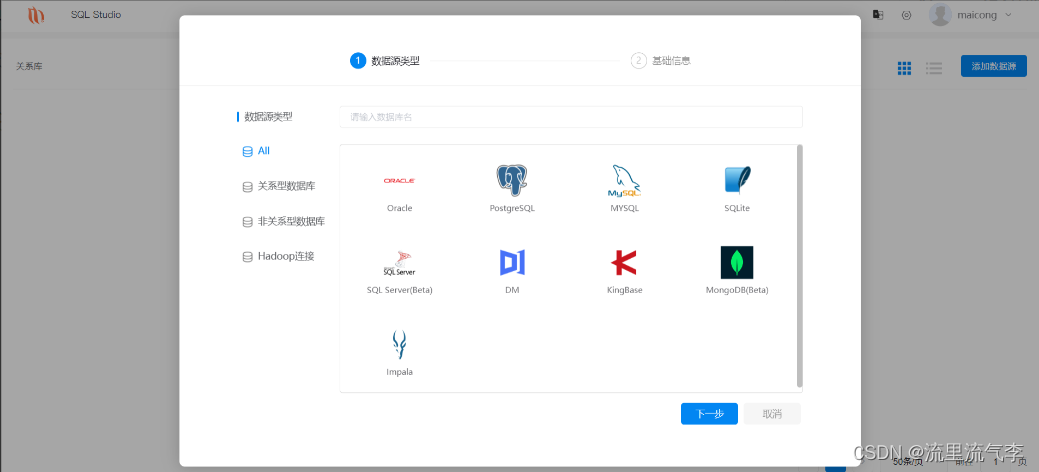
Task: Click the database icon beside All
Action: [x=247, y=151]
